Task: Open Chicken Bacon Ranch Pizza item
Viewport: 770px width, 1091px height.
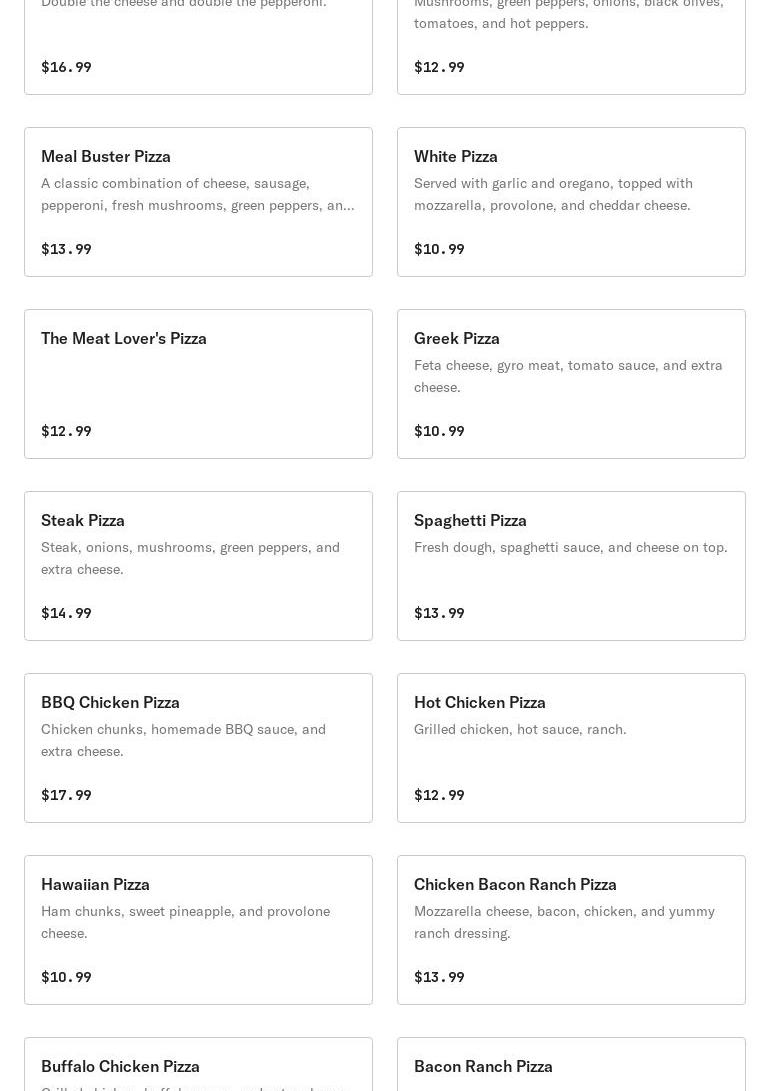Action: point(571,929)
